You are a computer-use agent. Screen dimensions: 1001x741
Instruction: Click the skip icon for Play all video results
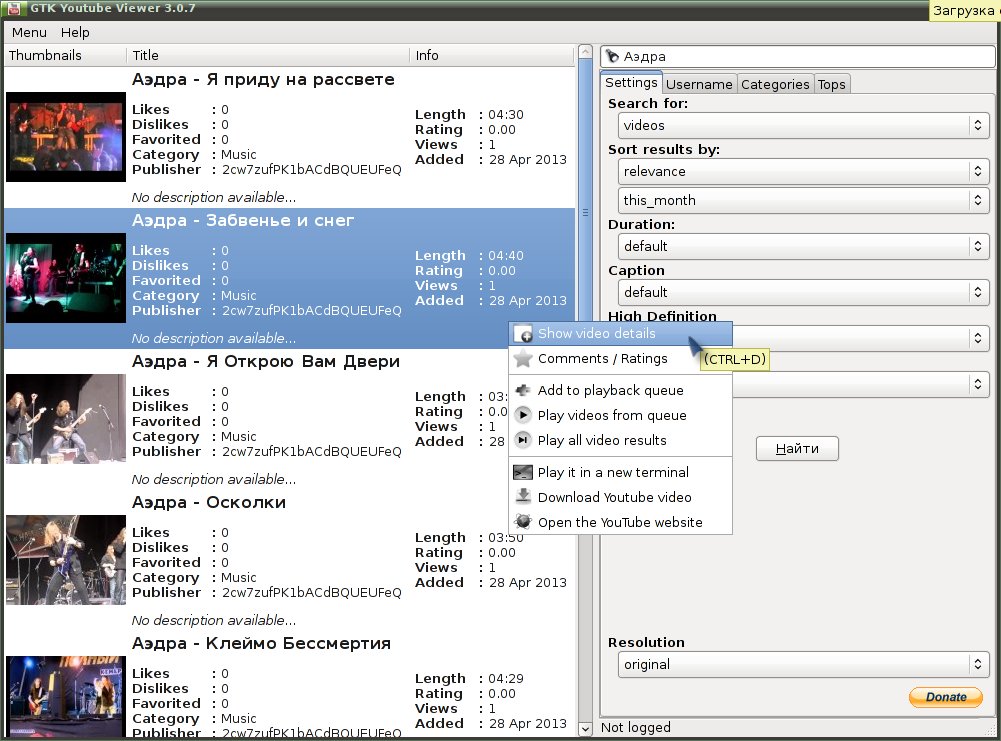click(x=523, y=440)
